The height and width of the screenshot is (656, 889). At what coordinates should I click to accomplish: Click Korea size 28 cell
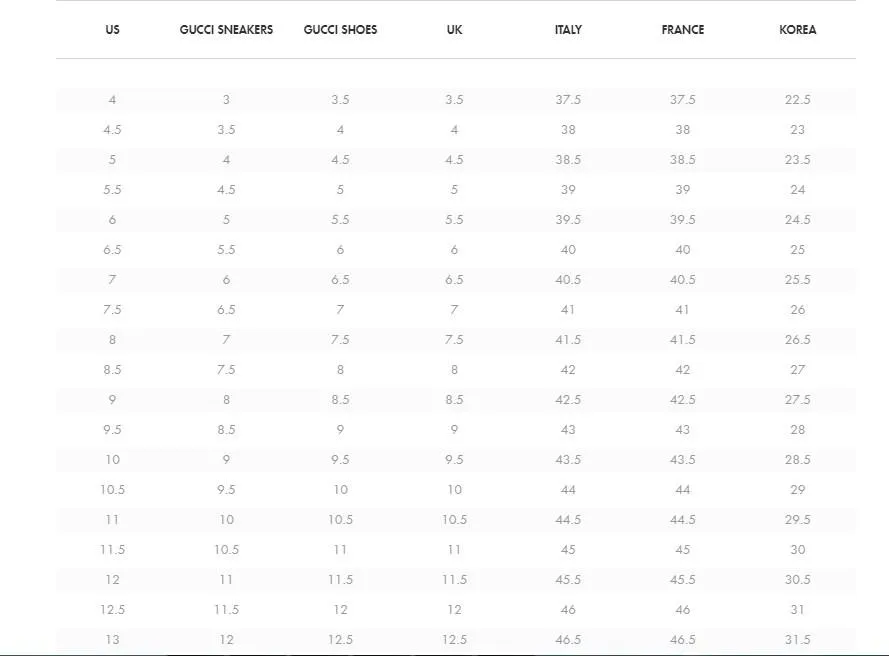pyautogui.click(x=797, y=429)
